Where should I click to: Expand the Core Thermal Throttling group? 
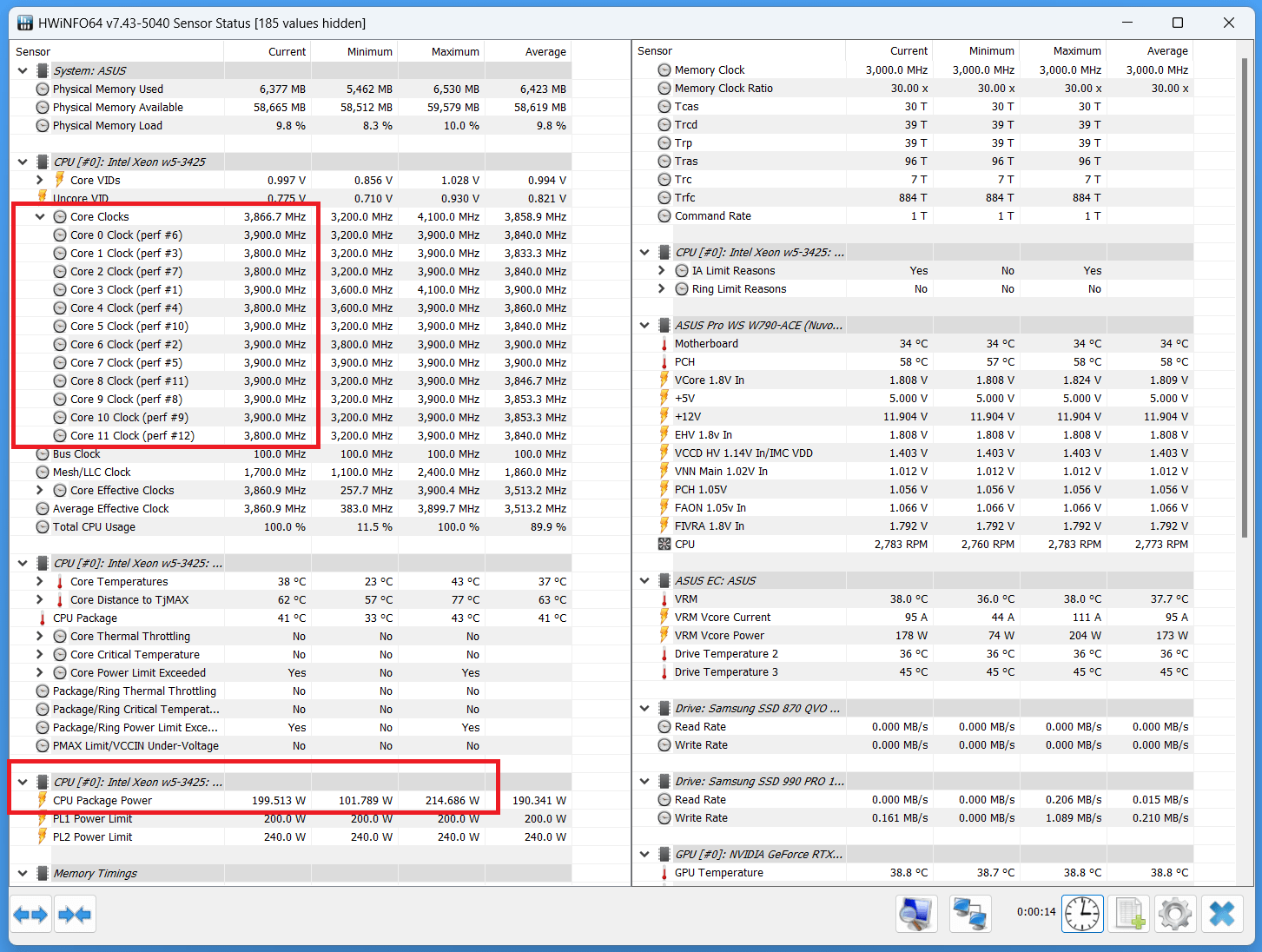[40, 636]
